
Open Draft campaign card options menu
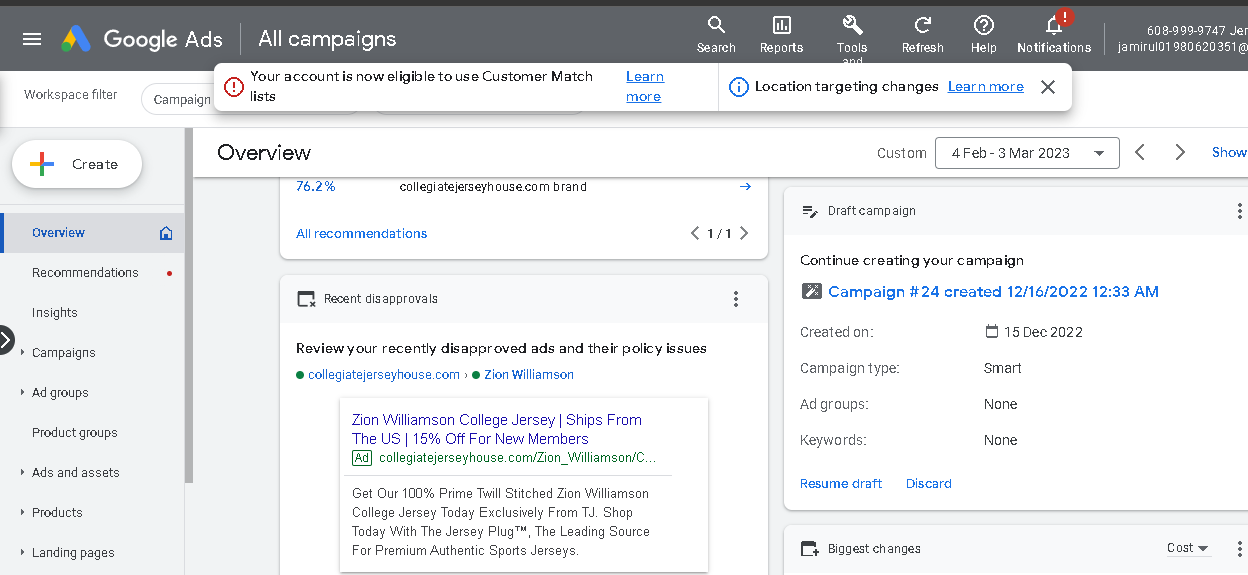[1239, 211]
